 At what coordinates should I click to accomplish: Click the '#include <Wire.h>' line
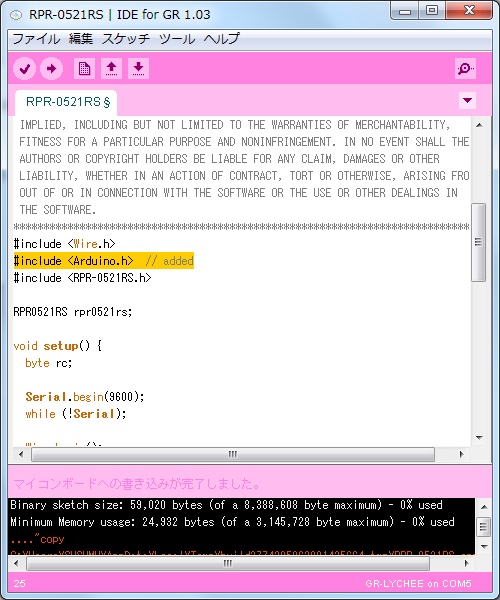(x=64, y=244)
